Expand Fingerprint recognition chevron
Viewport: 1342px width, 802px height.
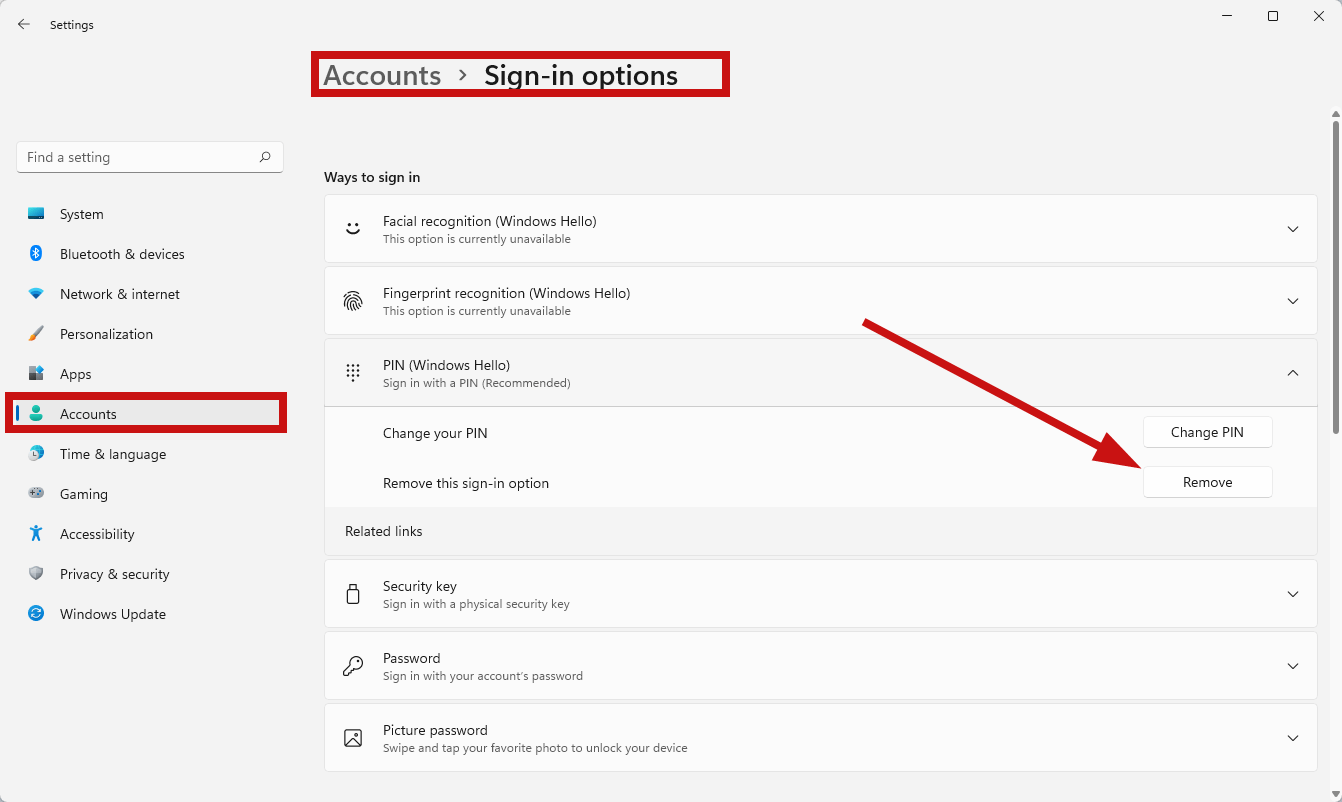pos(1293,301)
